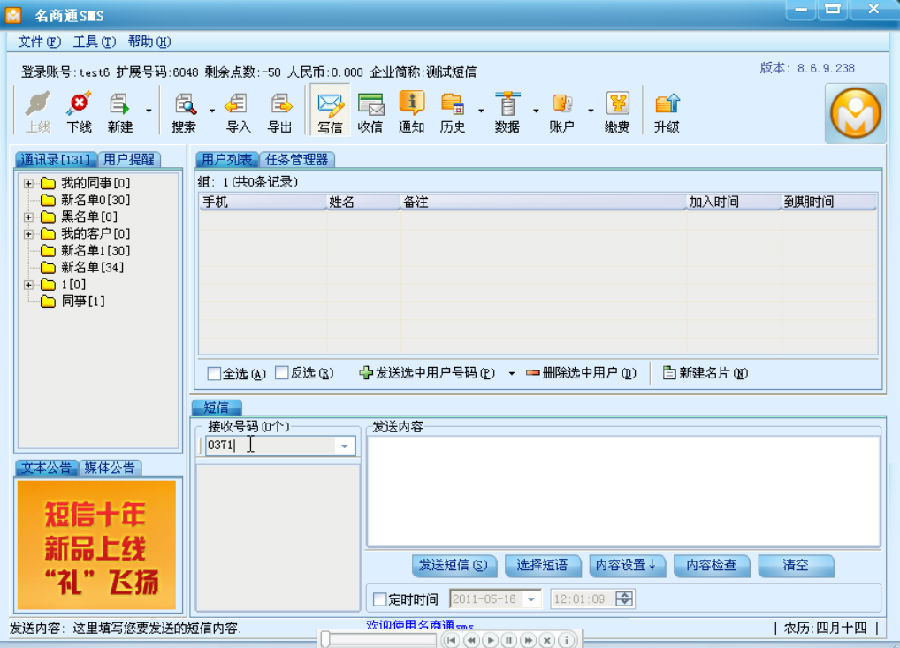The height and width of the screenshot is (648, 900).
Task: Open the schedule date dropdown arrow
Action: (x=532, y=599)
